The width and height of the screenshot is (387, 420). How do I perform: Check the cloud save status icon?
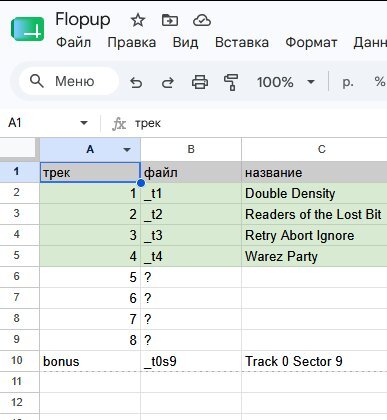click(x=202, y=21)
